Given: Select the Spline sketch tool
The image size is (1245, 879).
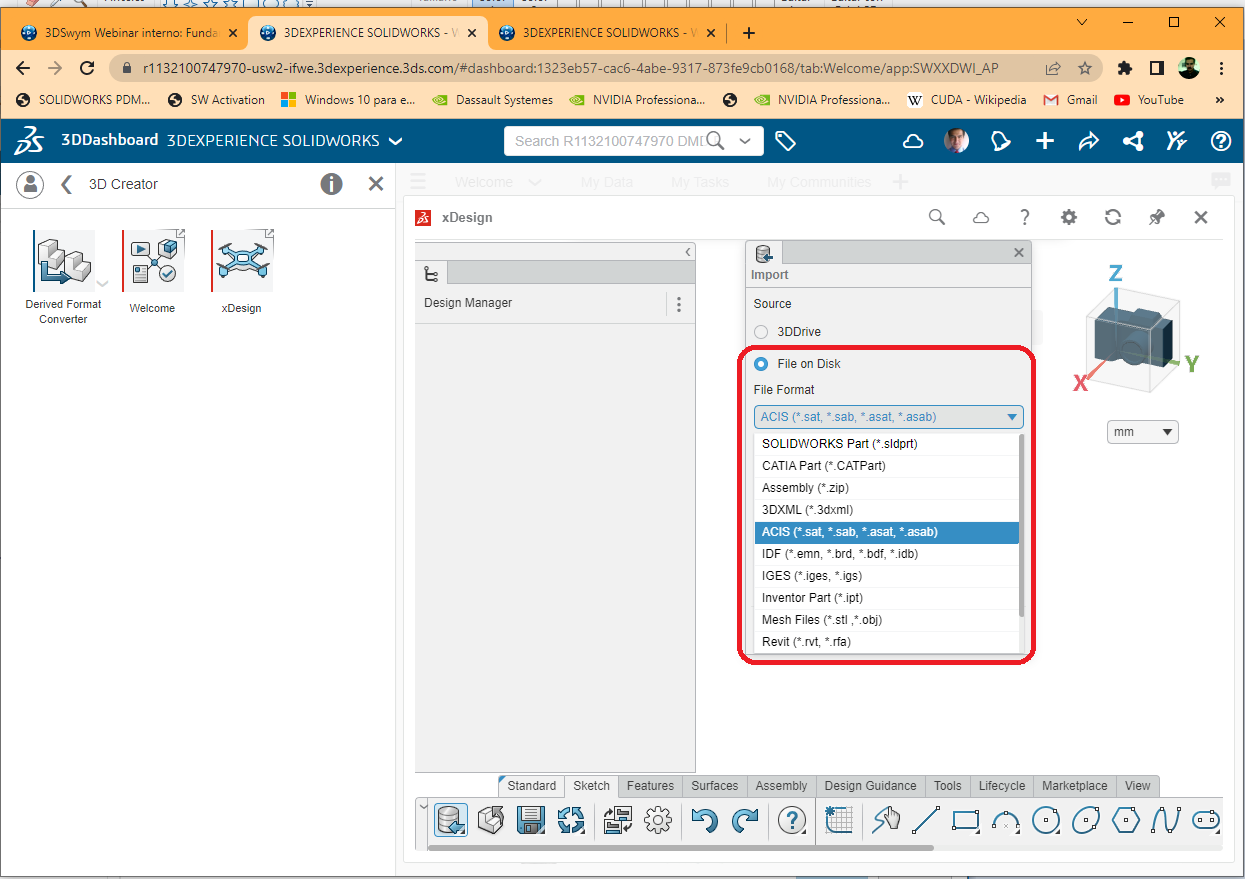Looking at the screenshot, I should point(1167,821).
